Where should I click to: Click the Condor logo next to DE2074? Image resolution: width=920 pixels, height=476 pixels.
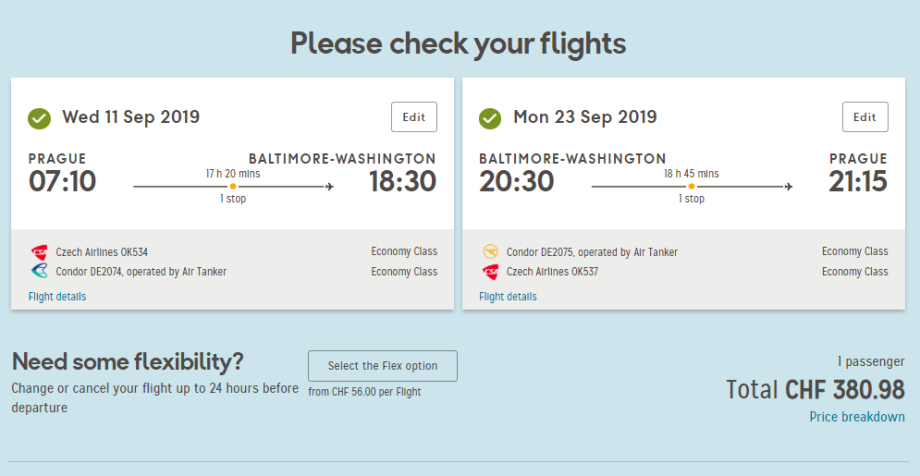tap(39, 271)
